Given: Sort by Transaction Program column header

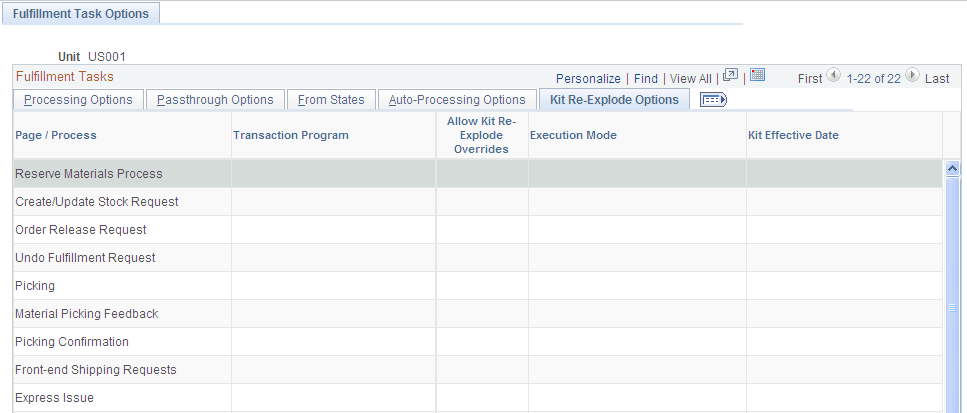Looking at the screenshot, I should coord(290,136).
